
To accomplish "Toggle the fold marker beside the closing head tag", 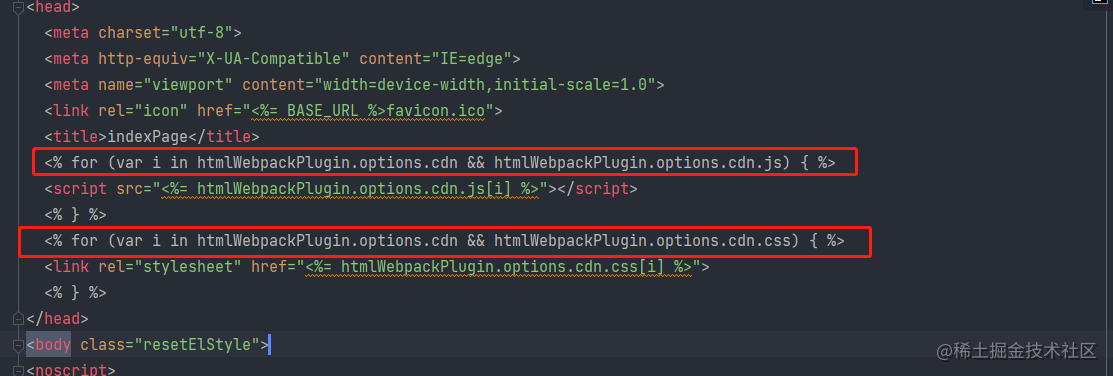I will coord(18,319).
